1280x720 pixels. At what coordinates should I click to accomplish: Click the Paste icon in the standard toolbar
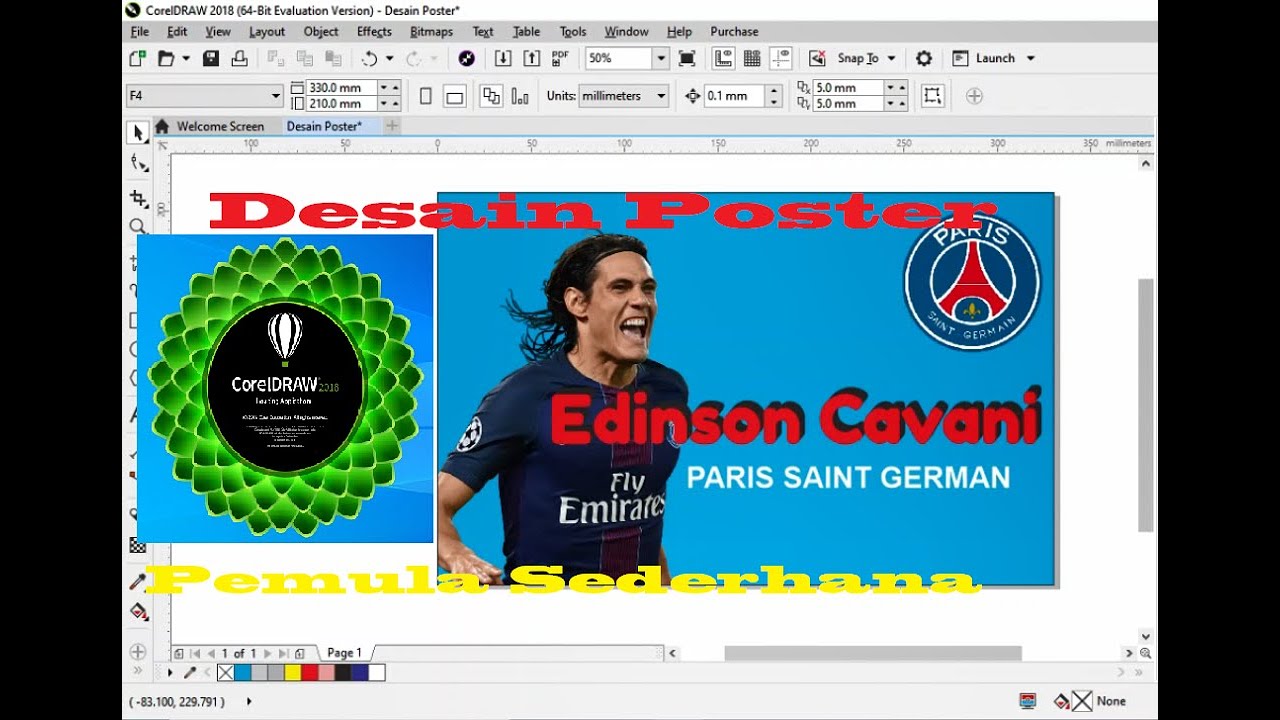point(333,58)
